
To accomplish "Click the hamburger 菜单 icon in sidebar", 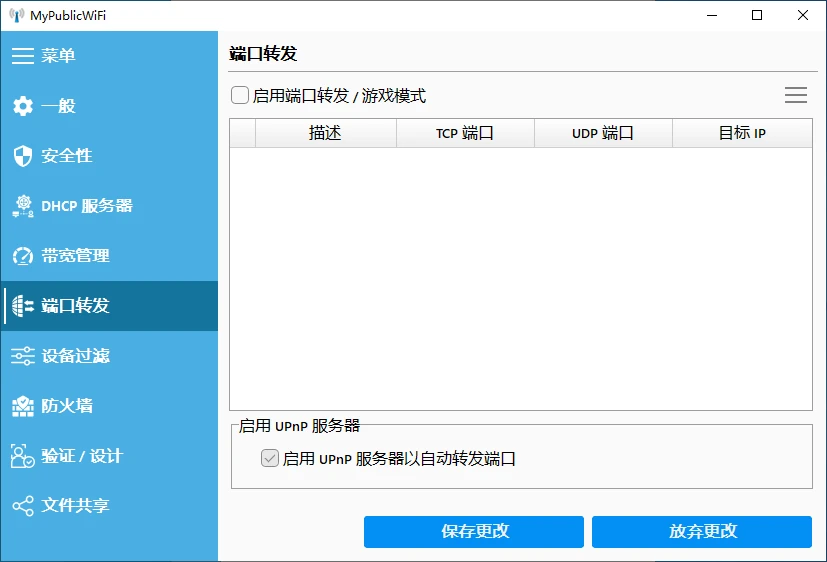I will [x=23, y=56].
